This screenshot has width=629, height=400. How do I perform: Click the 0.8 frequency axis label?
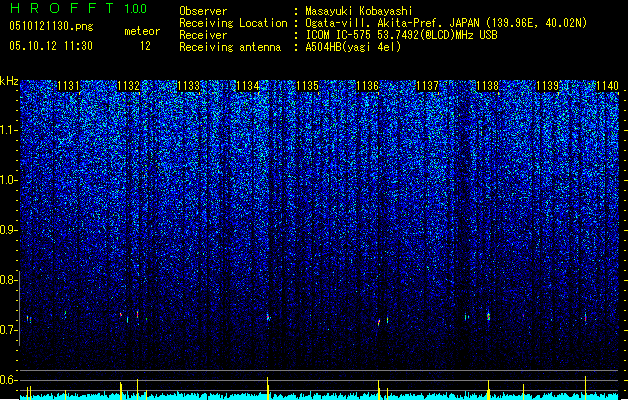(9, 280)
